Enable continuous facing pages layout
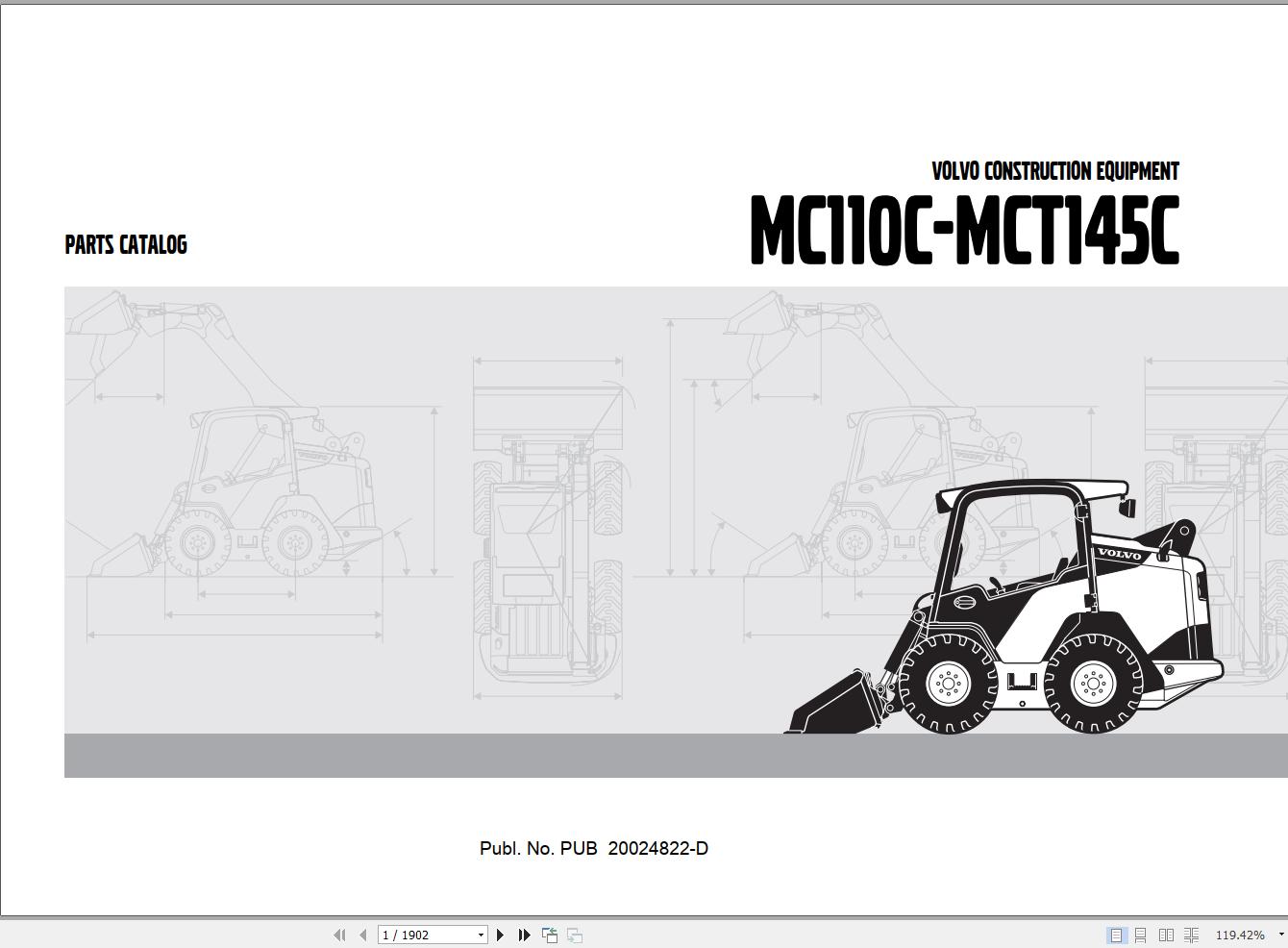This screenshot has width=1288, height=948. 1192,935
